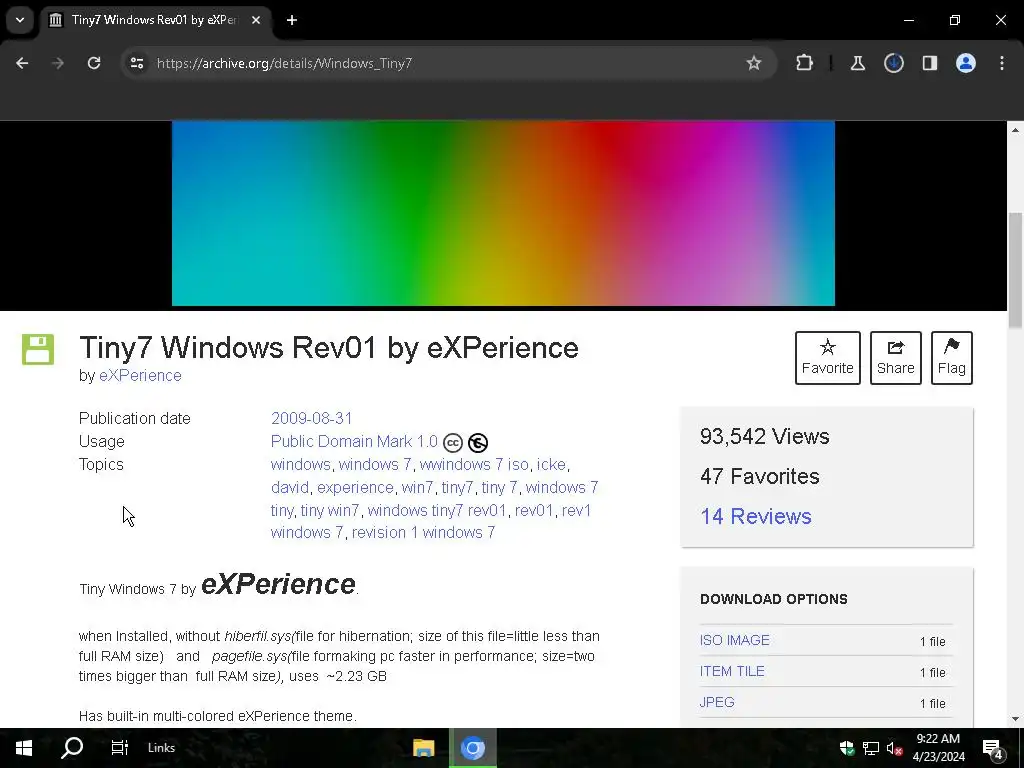1024x768 pixels.
Task: Go back to the previous page
Action: 22,63
